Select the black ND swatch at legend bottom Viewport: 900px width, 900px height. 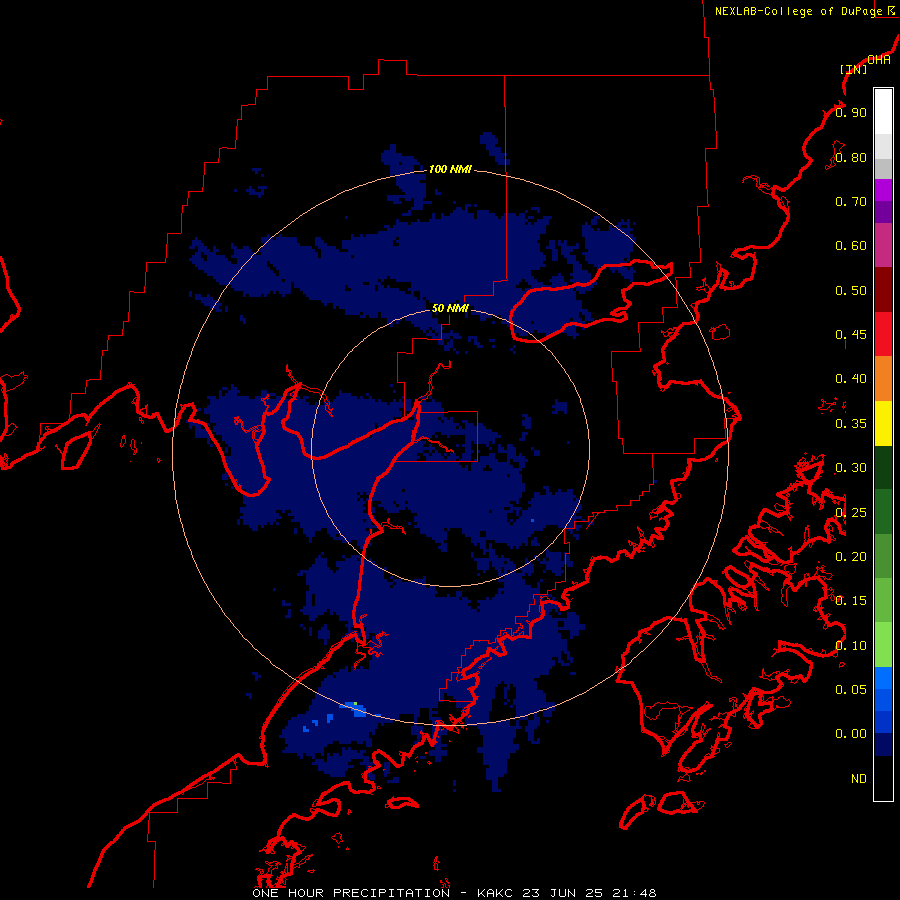tap(883, 778)
